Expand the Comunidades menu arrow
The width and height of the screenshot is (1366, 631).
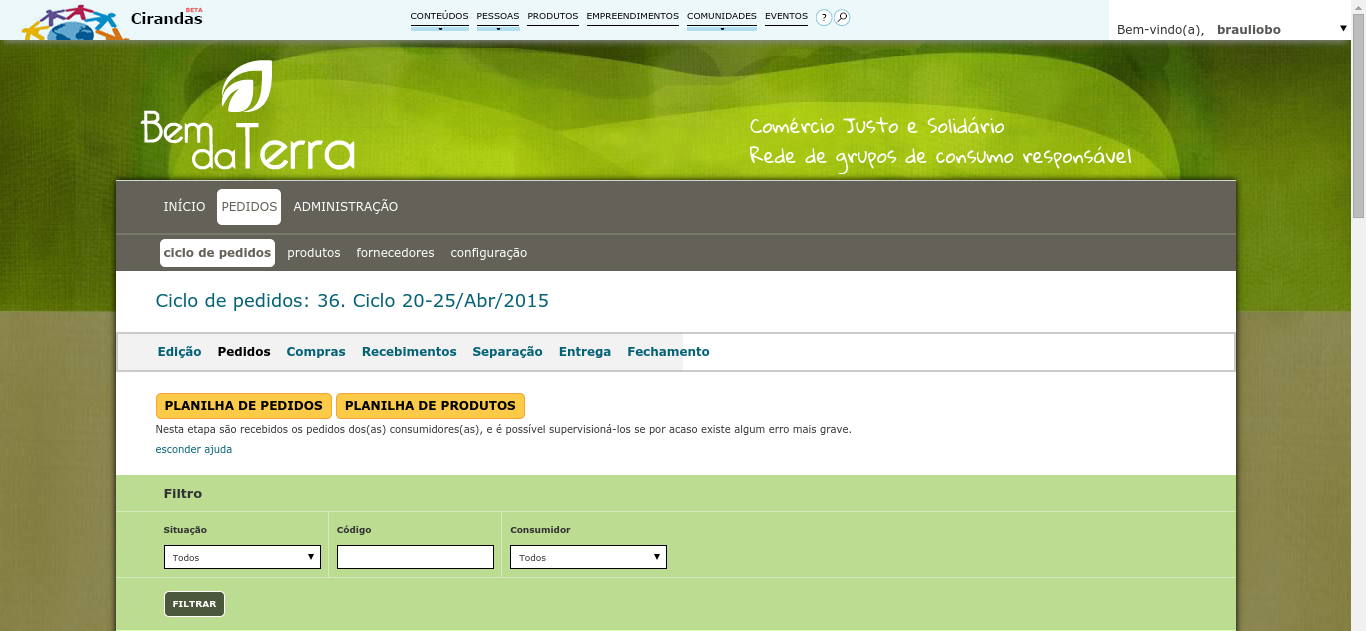[721, 28]
